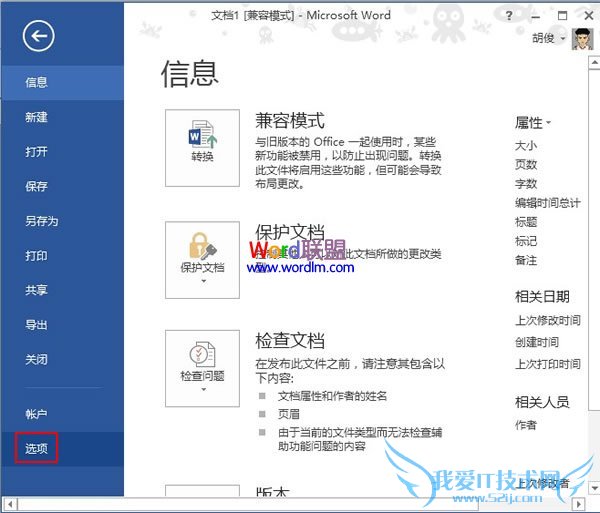Click the 信息 page title
600x513 pixels.
pyautogui.click(x=189, y=74)
